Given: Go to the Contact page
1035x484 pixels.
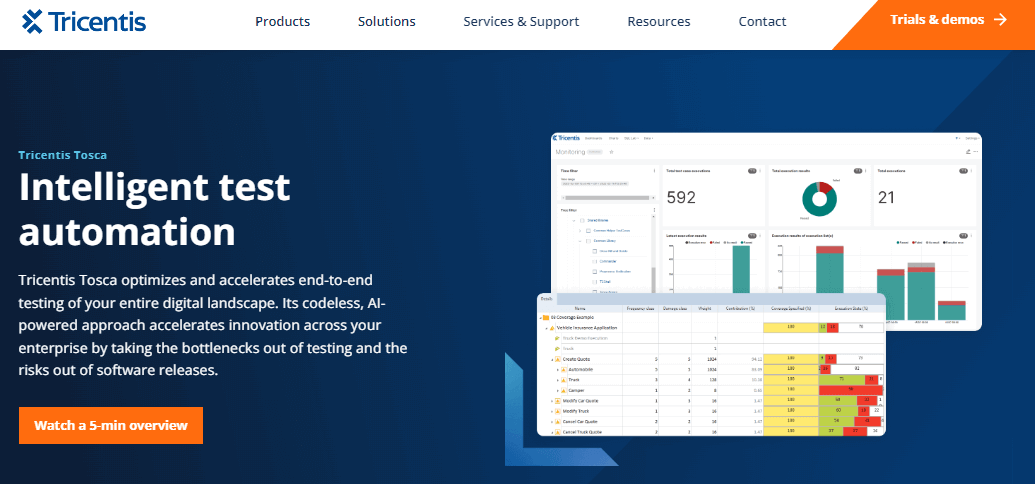Looking at the screenshot, I should [x=762, y=21].
